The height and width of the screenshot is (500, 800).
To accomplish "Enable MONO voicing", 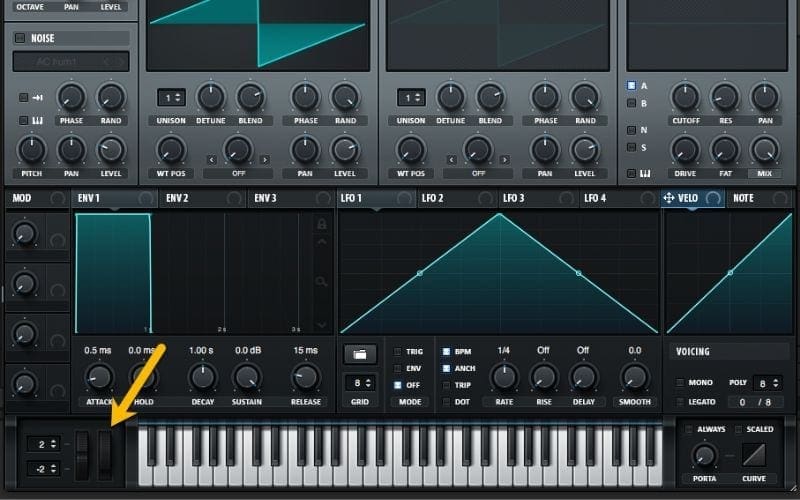I will tap(680, 382).
